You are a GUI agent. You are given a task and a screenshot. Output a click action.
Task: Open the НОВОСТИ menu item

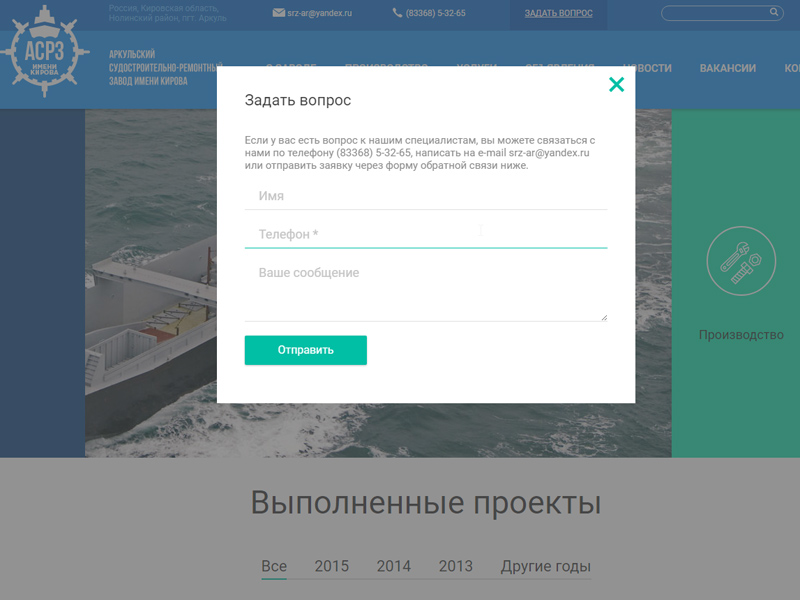pyautogui.click(x=647, y=68)
